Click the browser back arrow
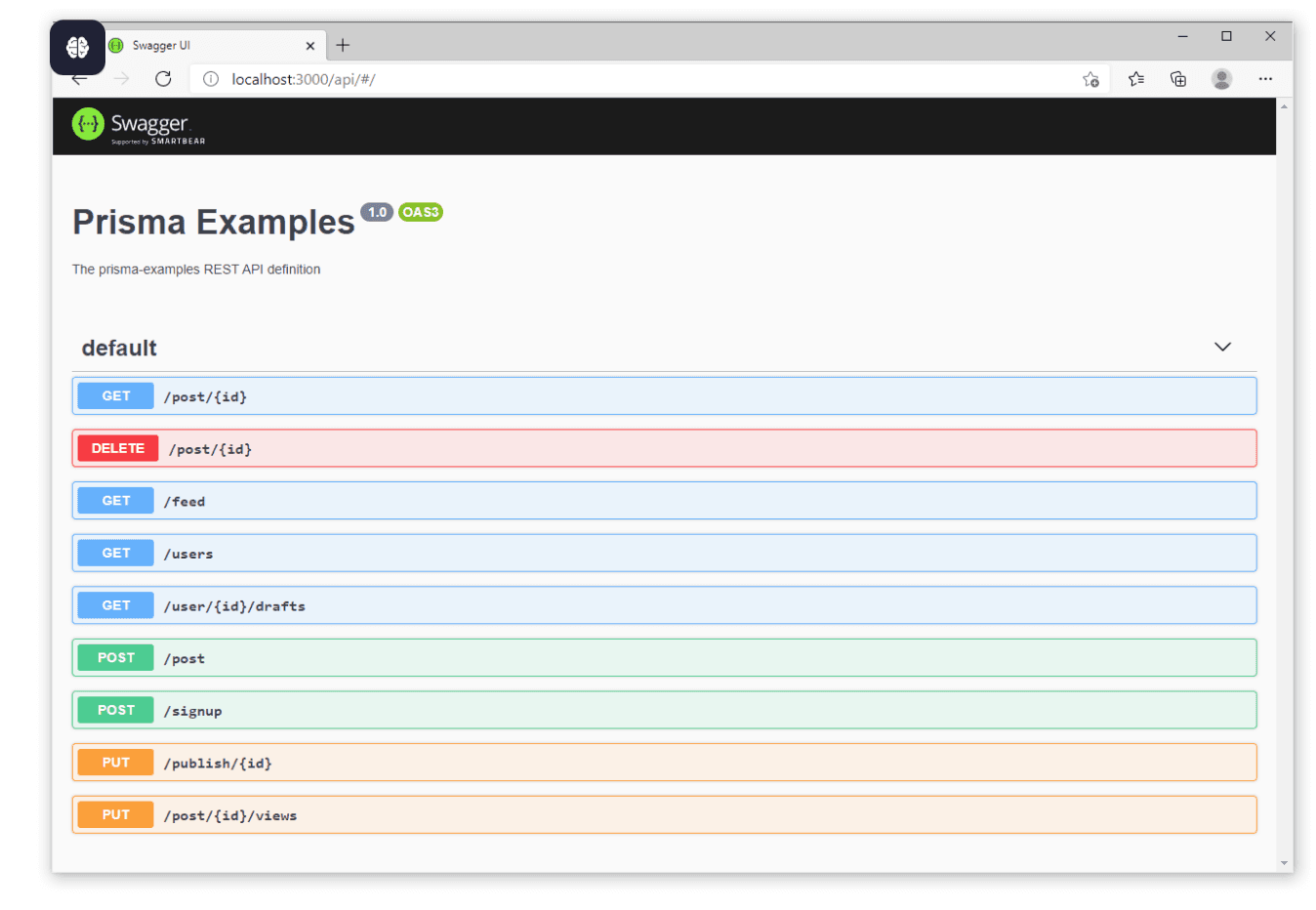This screenshot has height=910, width=1316. tap(79, 79)
